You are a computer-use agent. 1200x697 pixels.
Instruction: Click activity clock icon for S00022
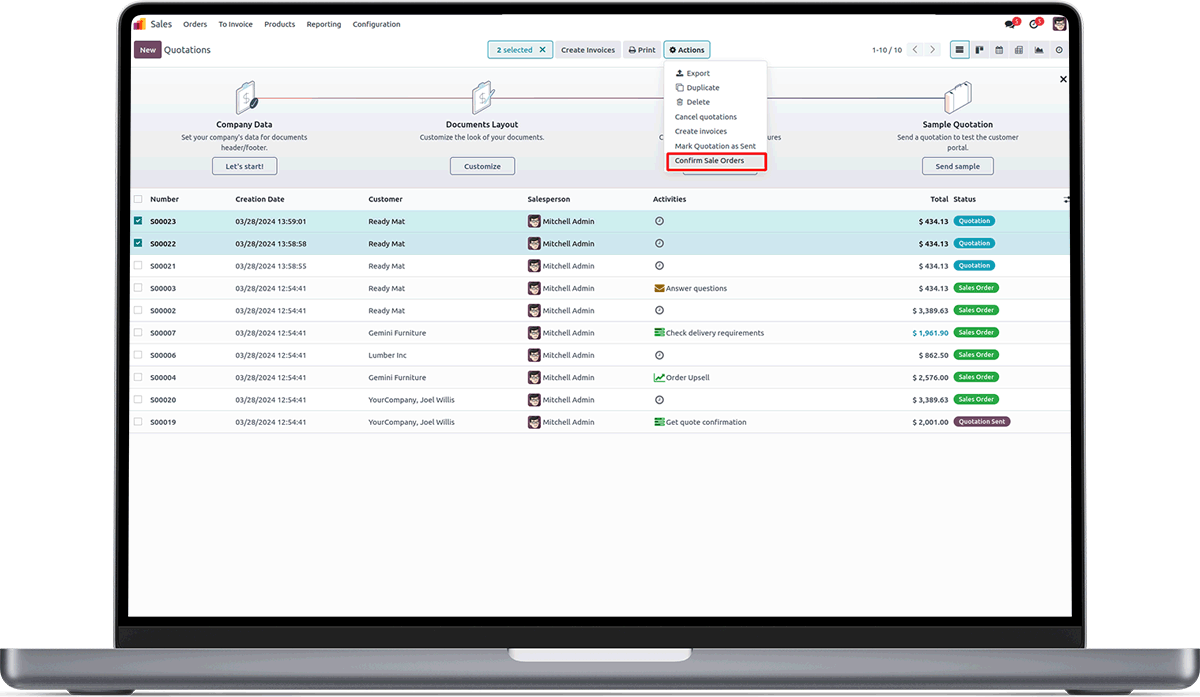659,243
